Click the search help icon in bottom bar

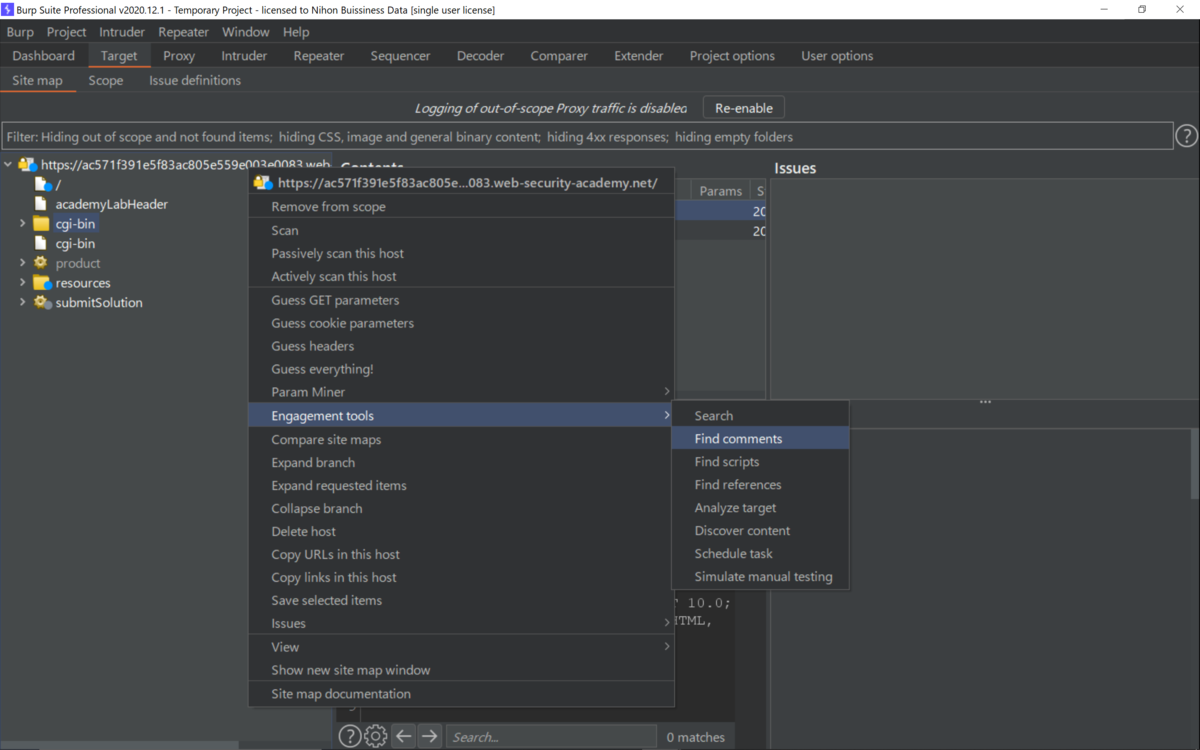click(349, 736)
